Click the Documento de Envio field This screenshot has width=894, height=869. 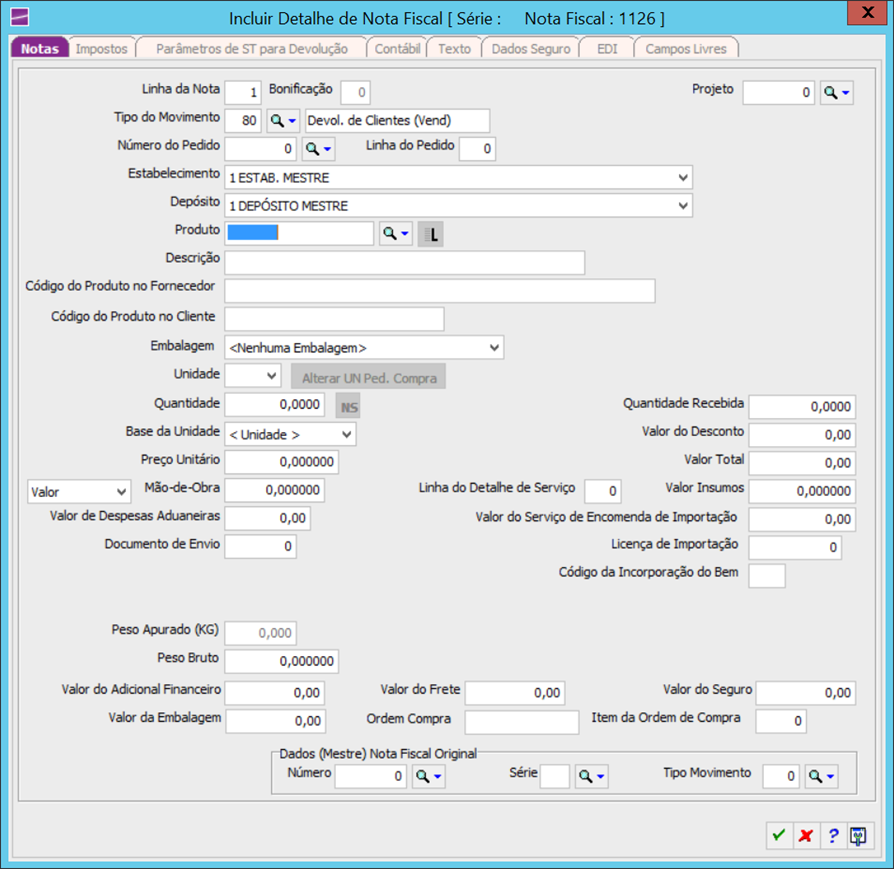coord(261,546)
